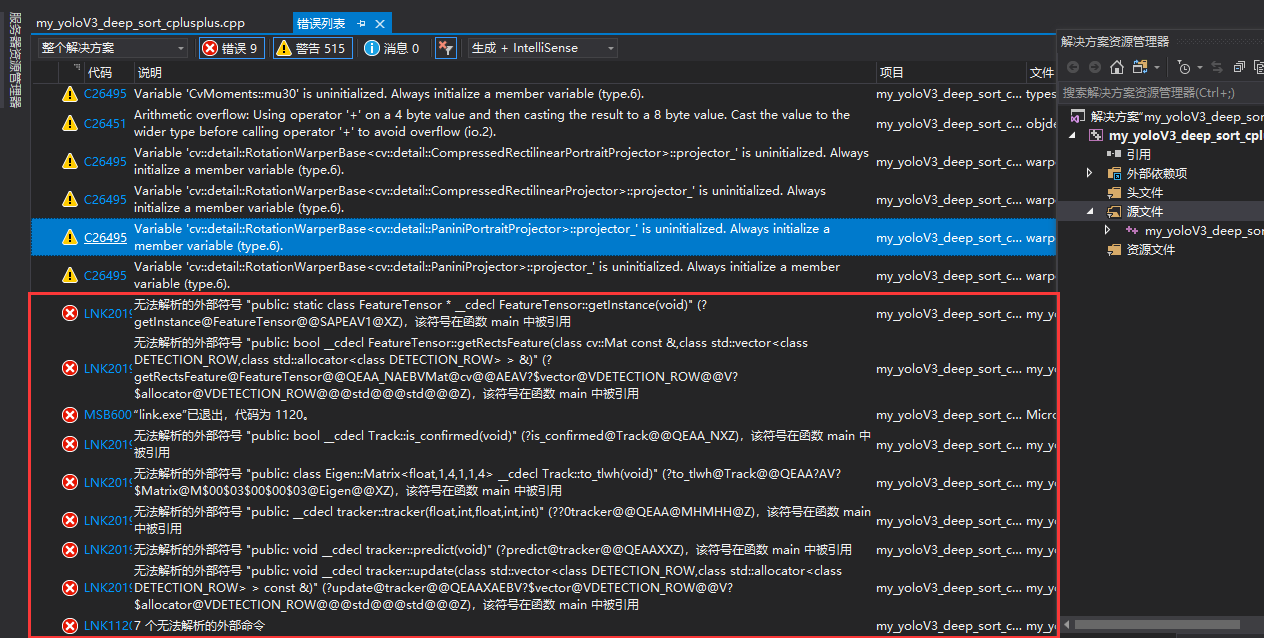Close the 错误列表 tab
This screenshot has width=1264, height=638.
point(379,23)
